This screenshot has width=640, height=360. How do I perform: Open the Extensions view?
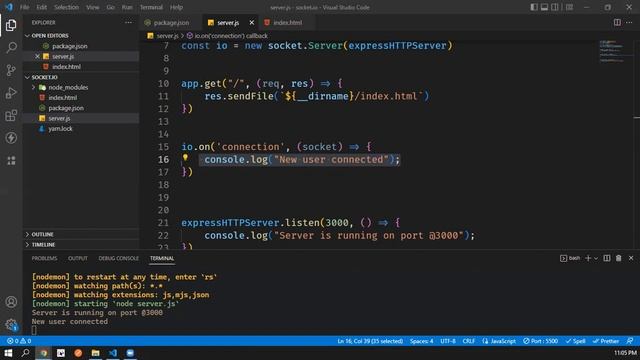[x=11, y=116]
